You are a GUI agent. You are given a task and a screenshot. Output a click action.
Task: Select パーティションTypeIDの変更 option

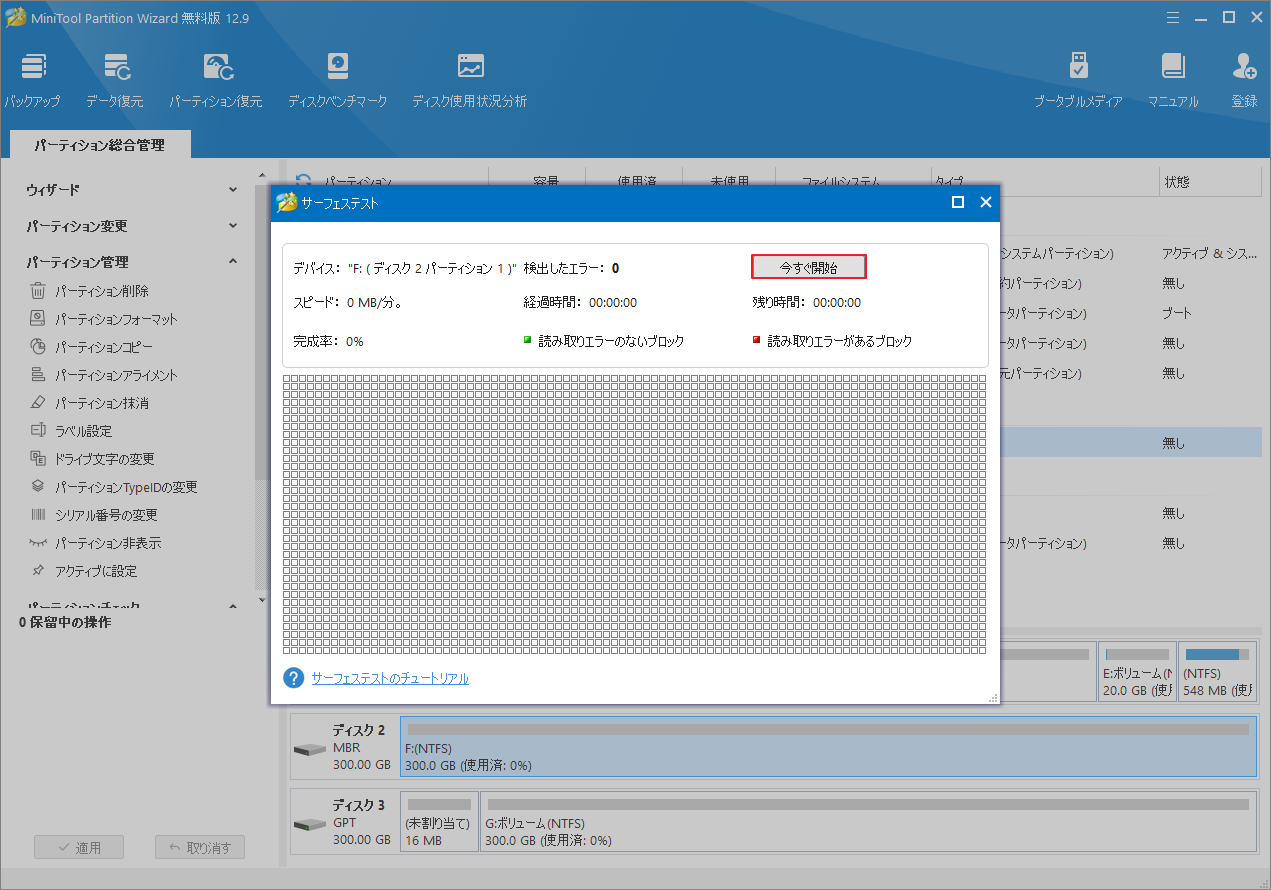[x=113, y=487]
